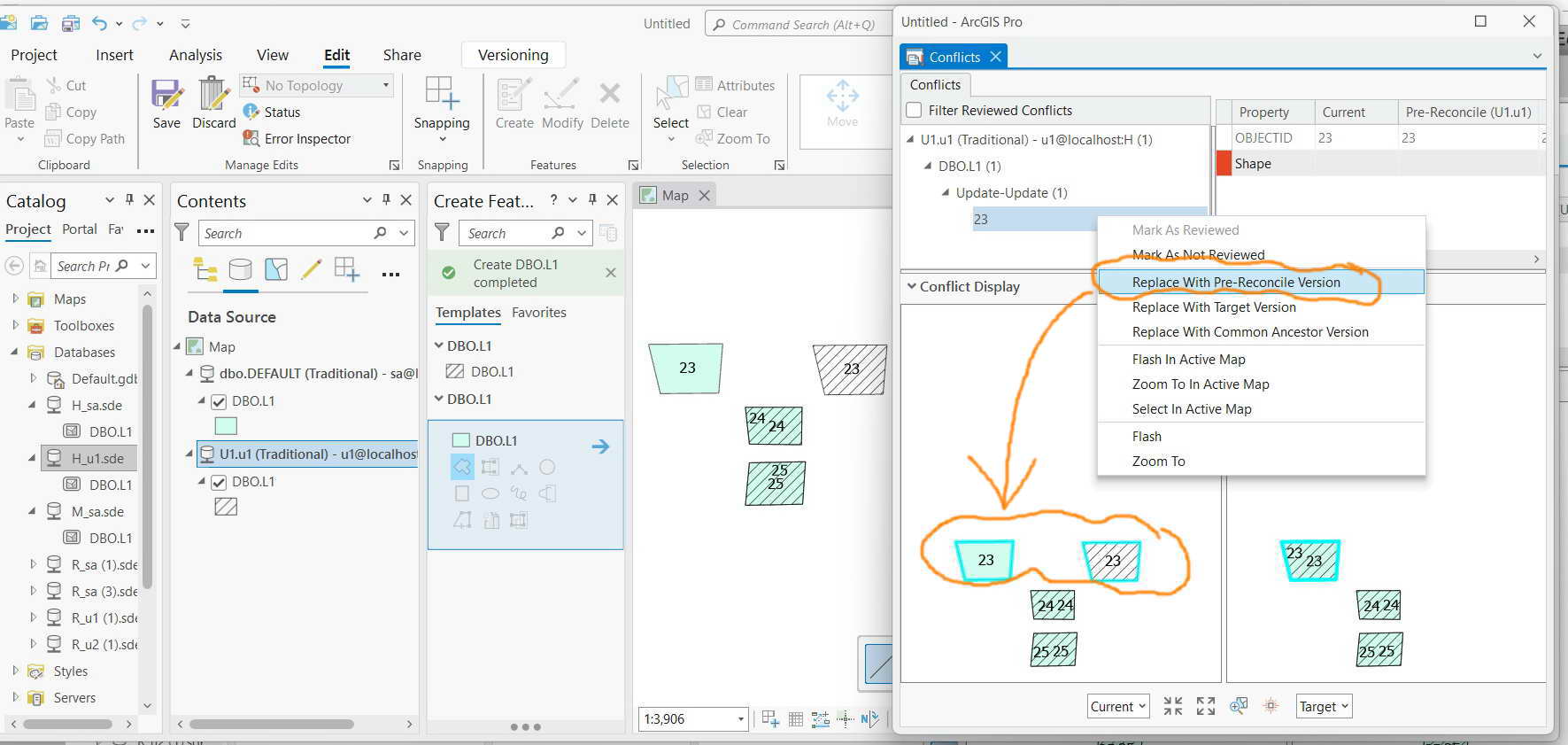Select List By Selection icon in Contents
The height and width of the screenshot is (745, 1568).
point(276,269)
